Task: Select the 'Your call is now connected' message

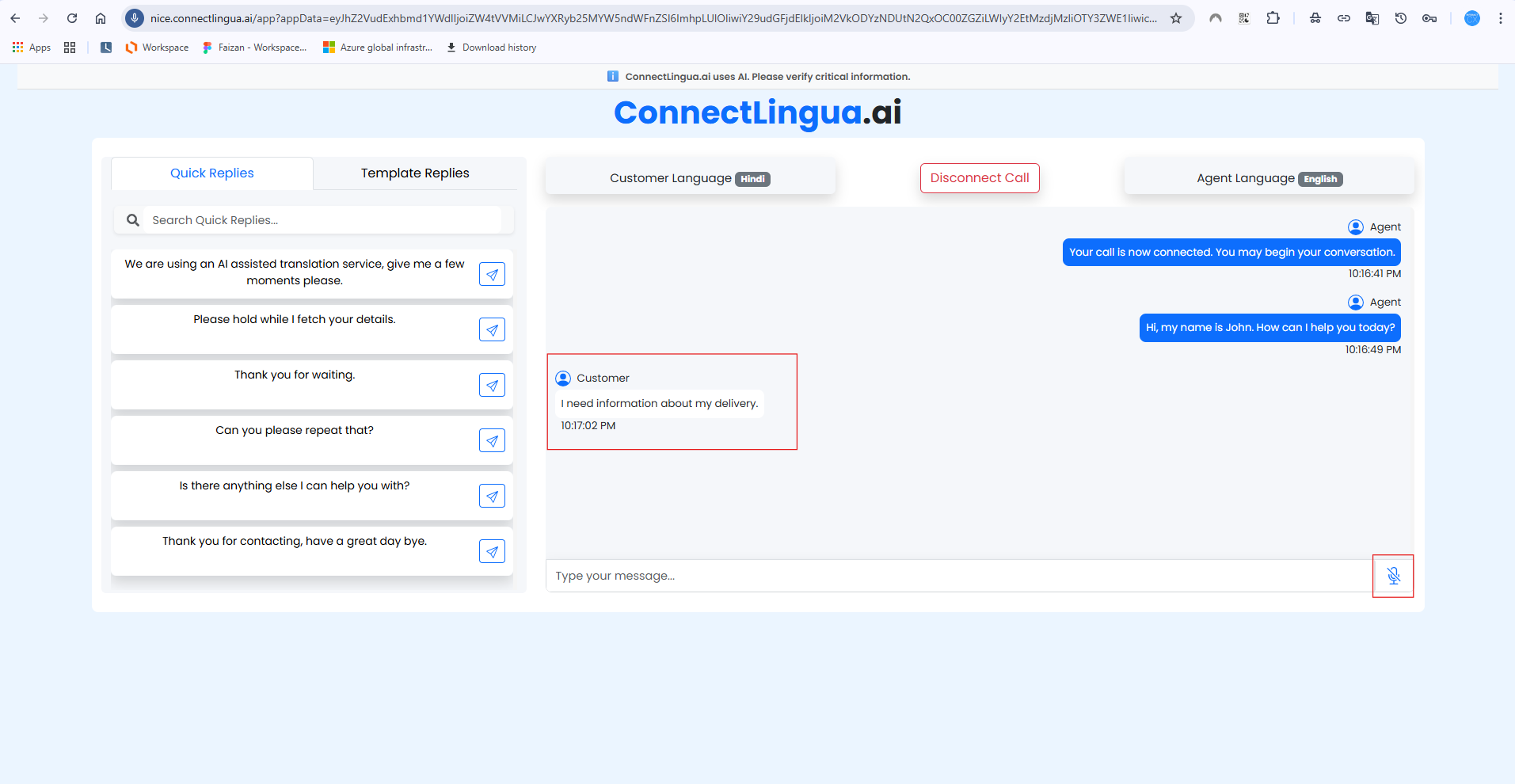Action: click(1231, 252)
